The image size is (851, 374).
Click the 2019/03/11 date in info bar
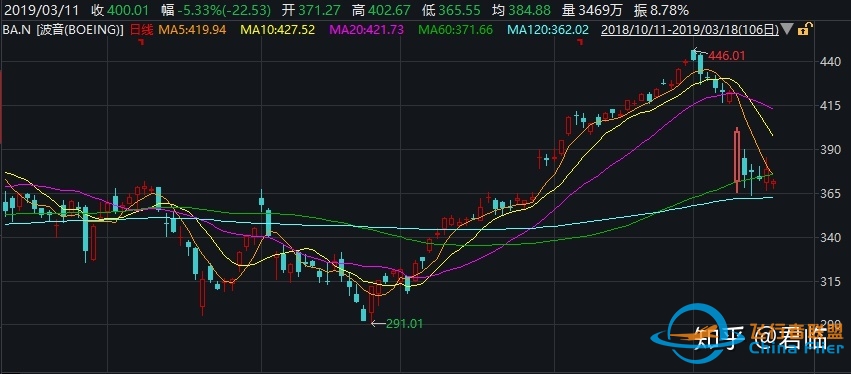[41, 10]
